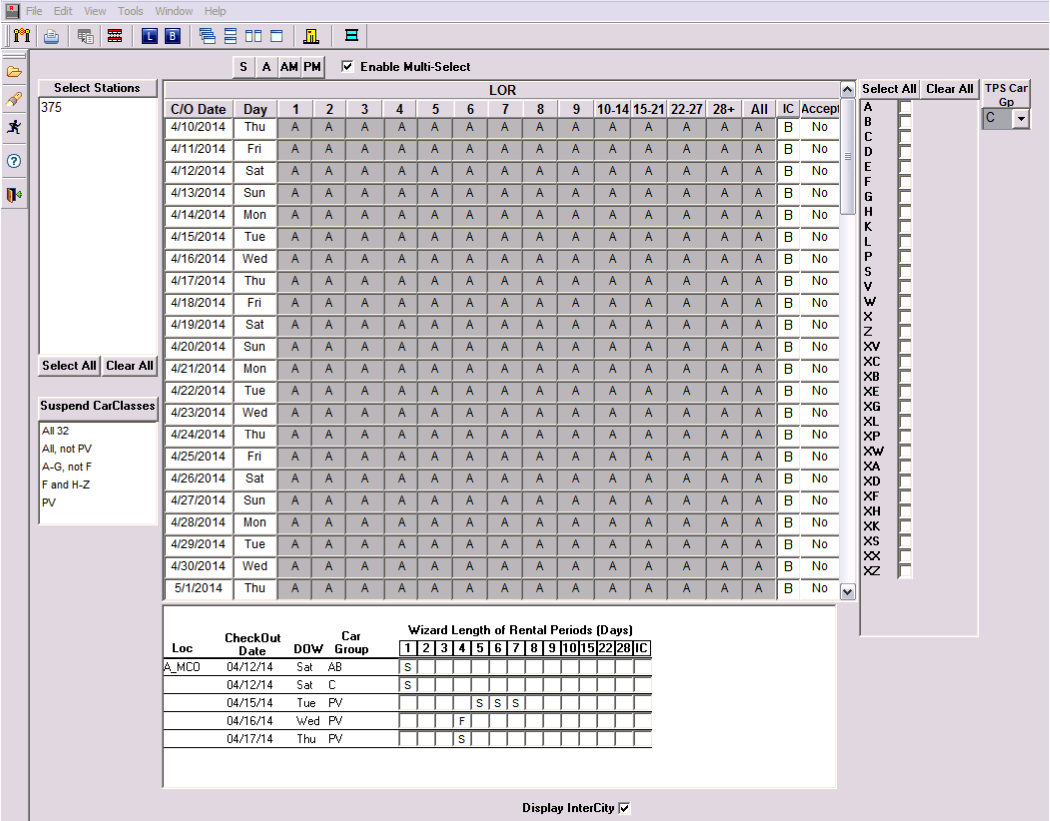Check the car class XZ checkbox
Image resolution: width=1050 pixels, height=821 pixels.
tap(905, 571)
